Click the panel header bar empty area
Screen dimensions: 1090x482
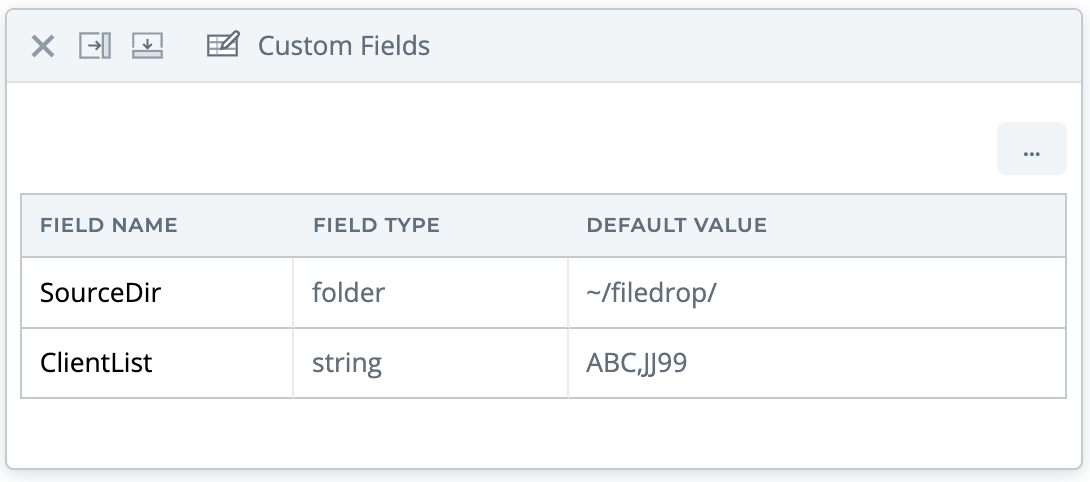pyautogui.click(x=750, y=46)
